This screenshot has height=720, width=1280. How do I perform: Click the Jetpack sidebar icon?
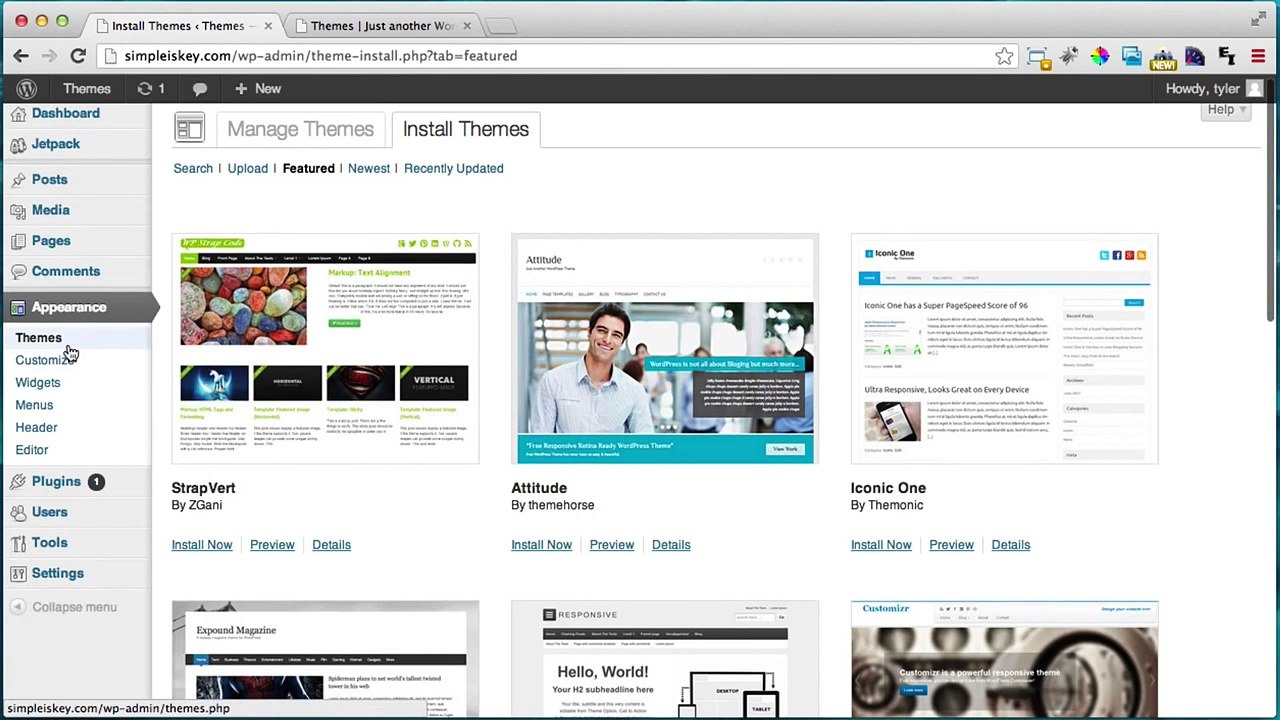pyautogui.click(x=18, y=145)
